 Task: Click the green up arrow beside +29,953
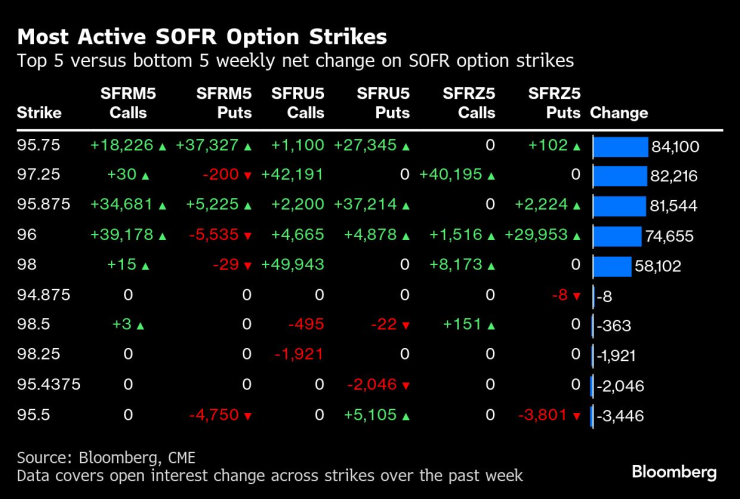coord(576,236)
